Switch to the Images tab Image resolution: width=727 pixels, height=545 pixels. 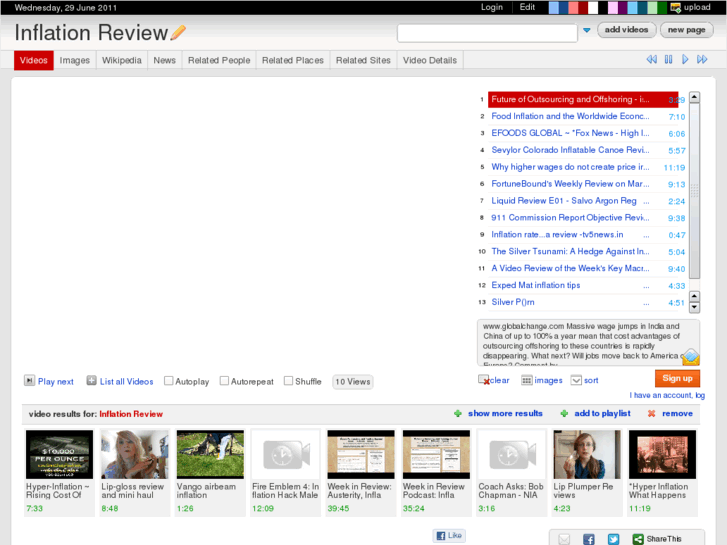pyautogui.click(x=75, y=60)
